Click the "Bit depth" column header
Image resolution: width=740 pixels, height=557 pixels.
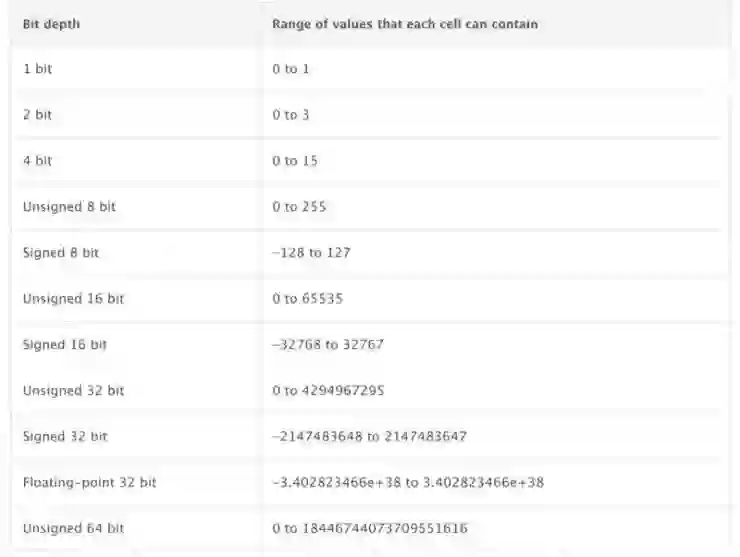coord(51,24)
